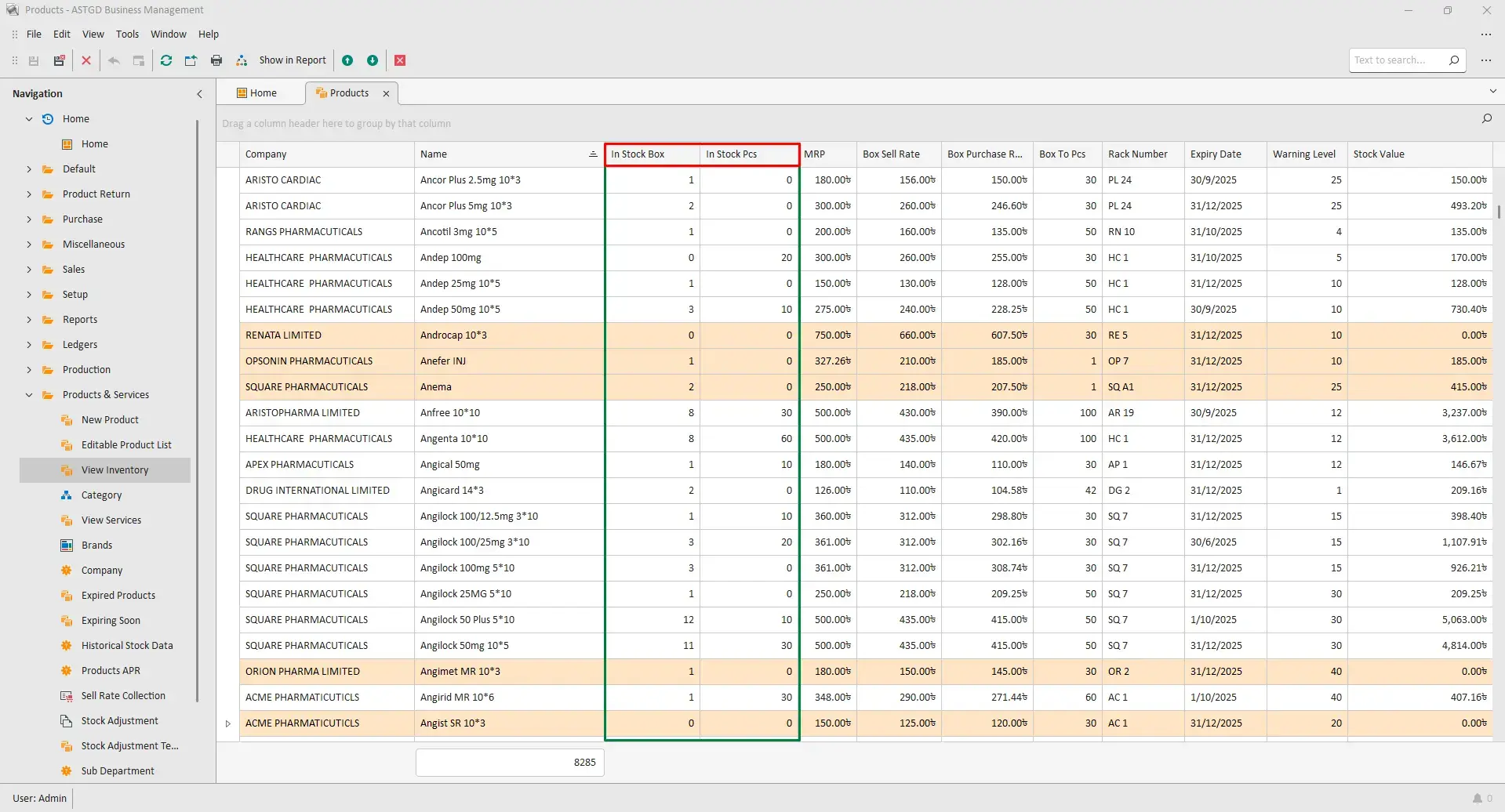The image size is (1505, 812).
Task: Open Stock Adjustment in navigation
Action: [x=119, y=721]
